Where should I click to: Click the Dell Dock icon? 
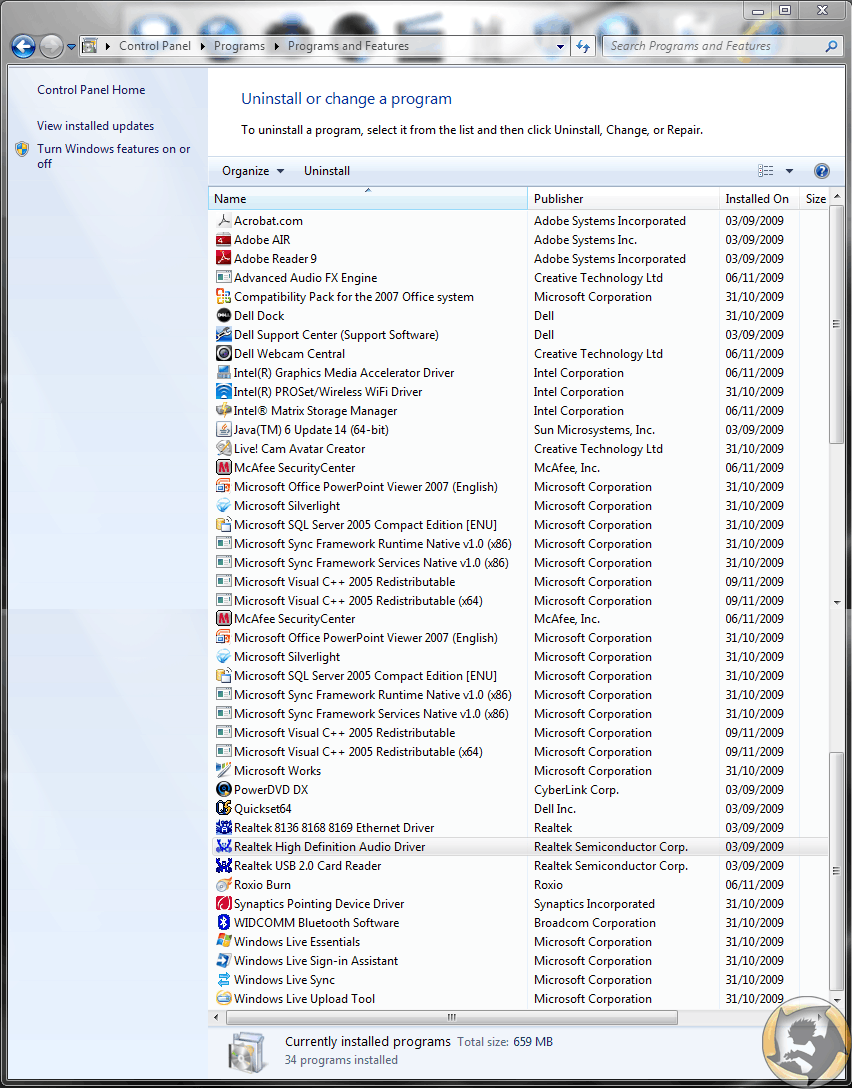click(x=224, y=315)
